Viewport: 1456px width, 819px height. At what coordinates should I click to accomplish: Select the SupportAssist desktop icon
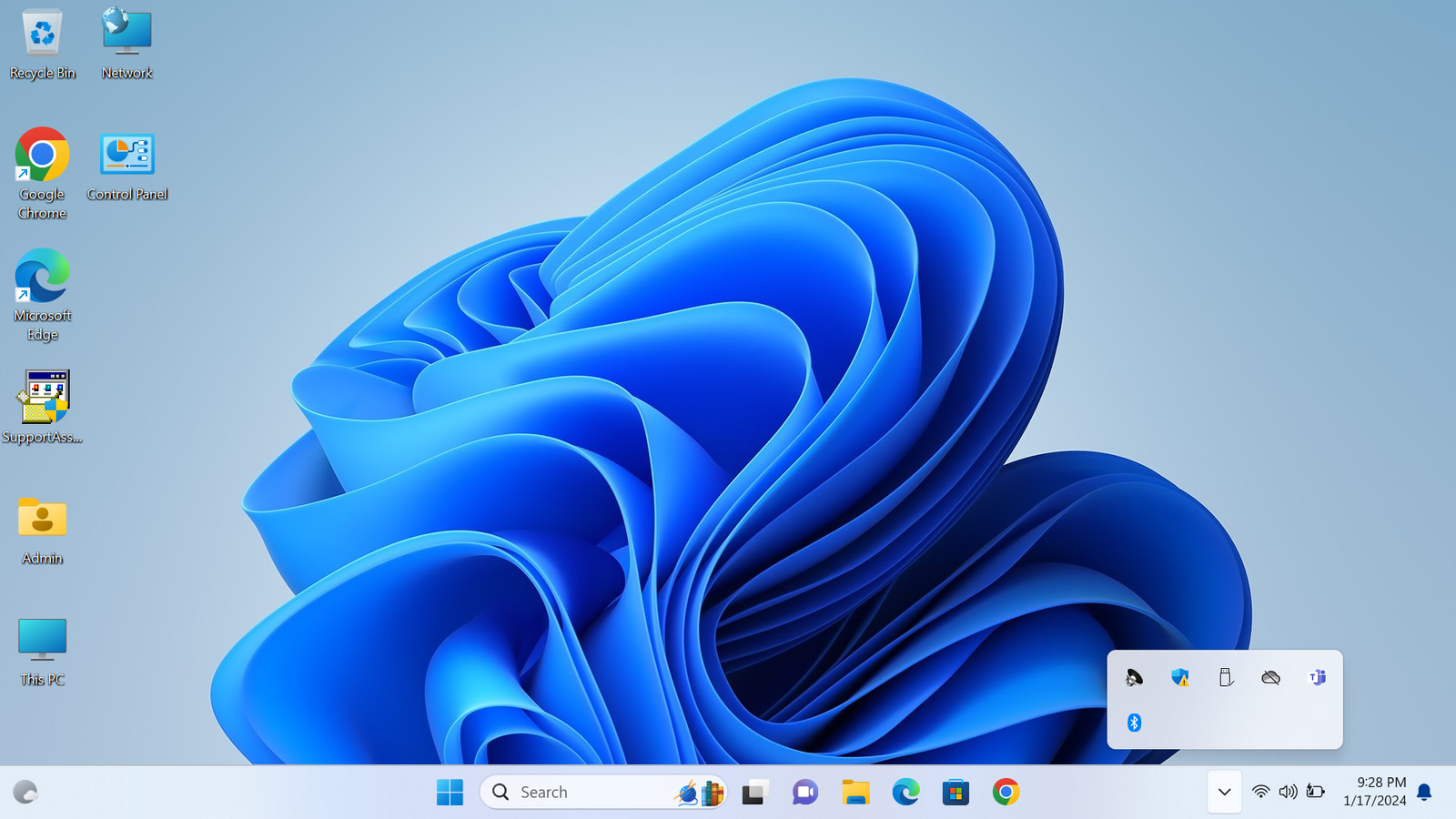point(42,408)
